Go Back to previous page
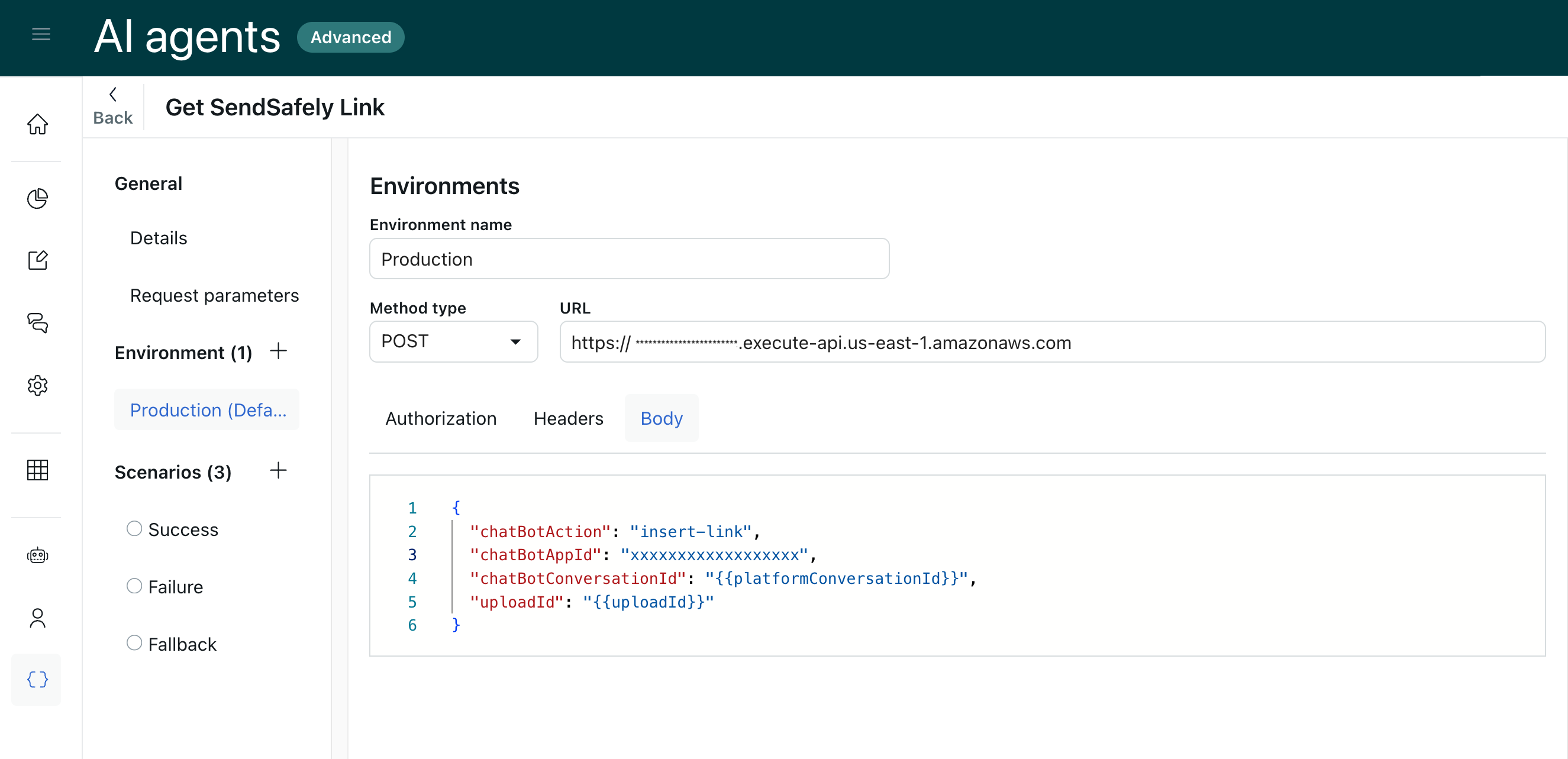The height and width of the screenshot is (759, 1568). click(112, 106)
